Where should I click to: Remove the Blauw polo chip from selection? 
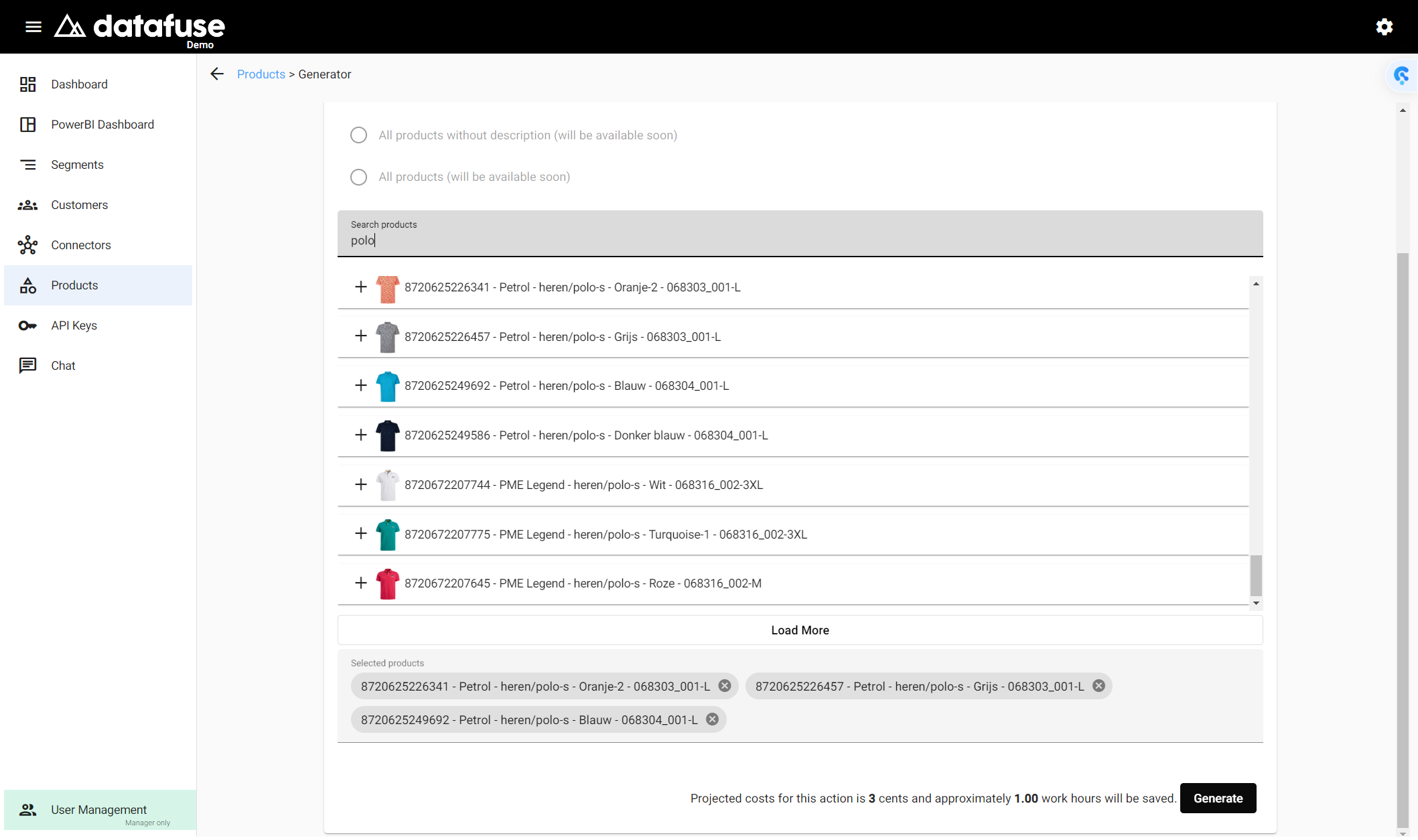(x=713, y=719)
